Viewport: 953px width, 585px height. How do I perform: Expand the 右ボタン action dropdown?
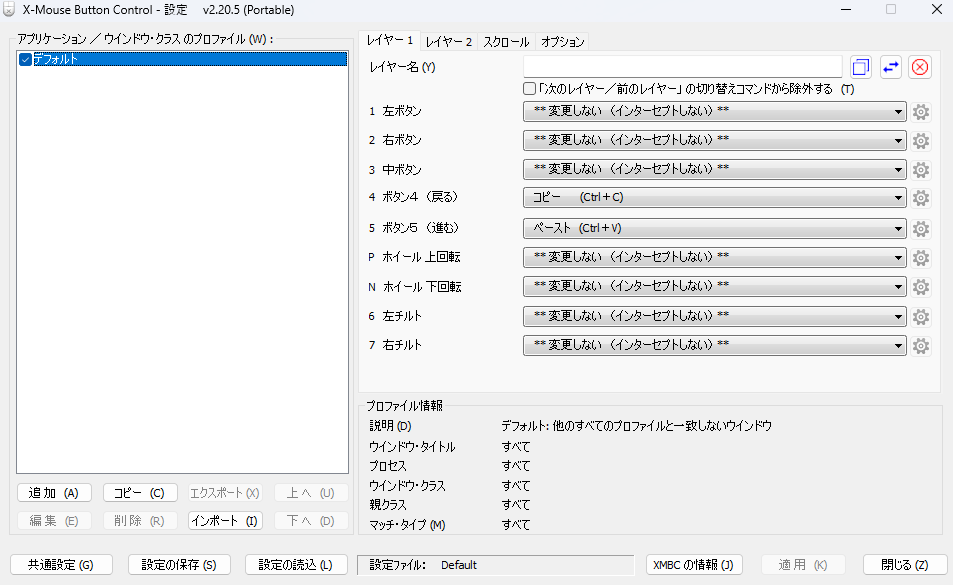click(x=714, y=140)
